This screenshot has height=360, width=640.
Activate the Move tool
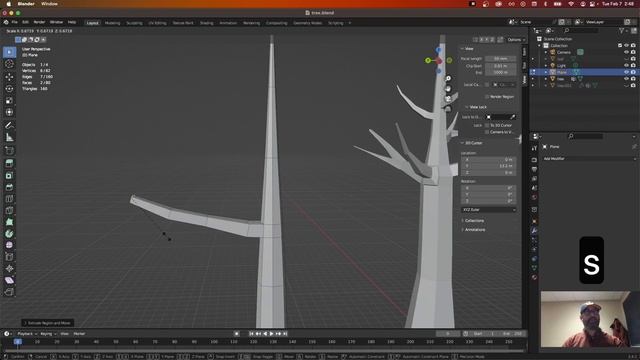(9, 77)
